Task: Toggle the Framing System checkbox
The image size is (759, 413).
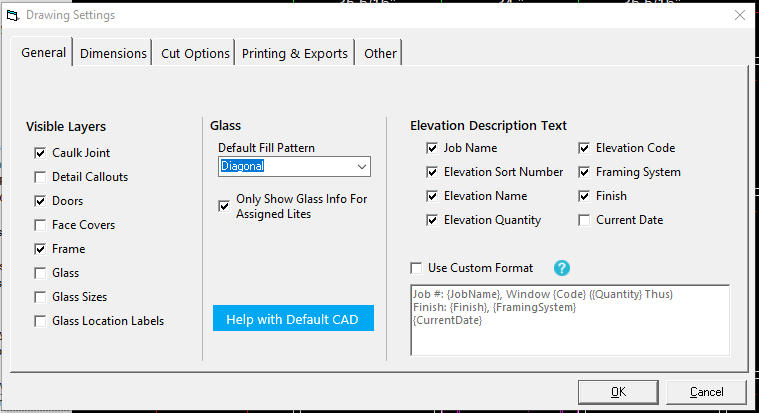Action: pos(584,172)
